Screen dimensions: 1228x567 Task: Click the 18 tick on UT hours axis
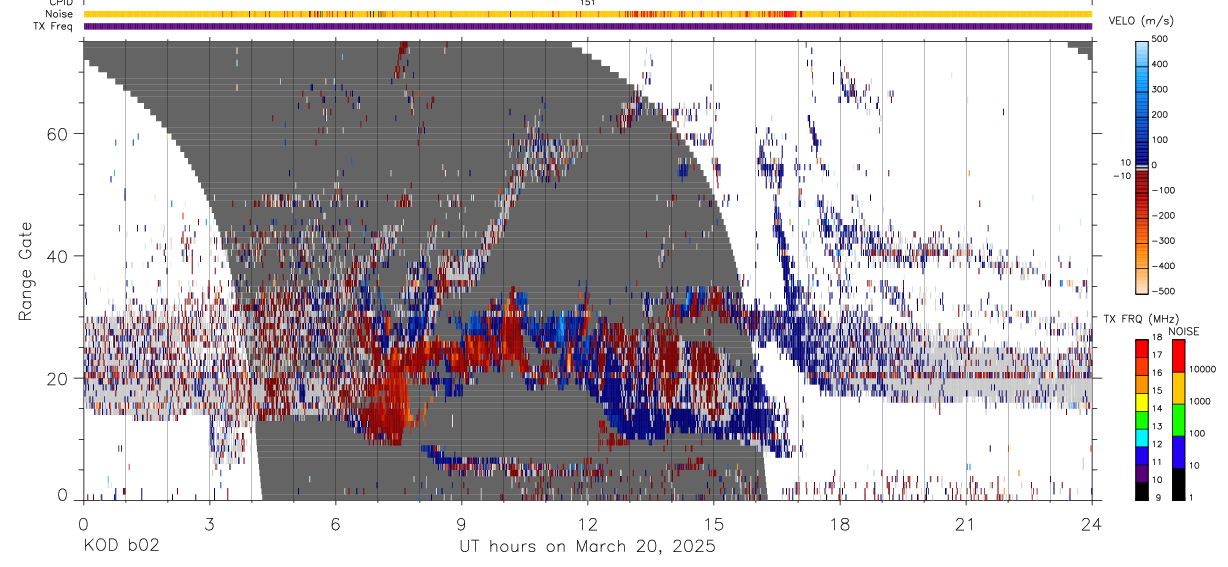[x=840, y=524]
